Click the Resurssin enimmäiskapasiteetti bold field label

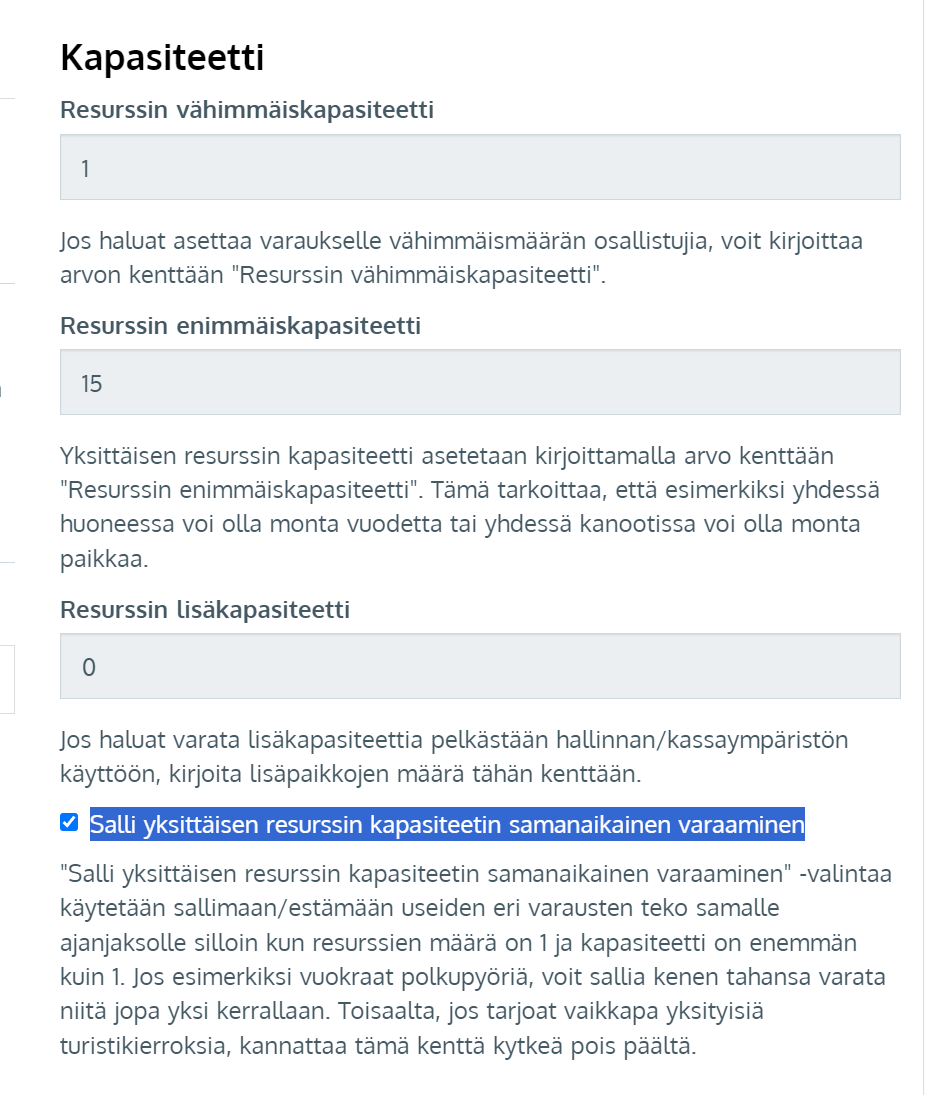click(x=241, y=325)
